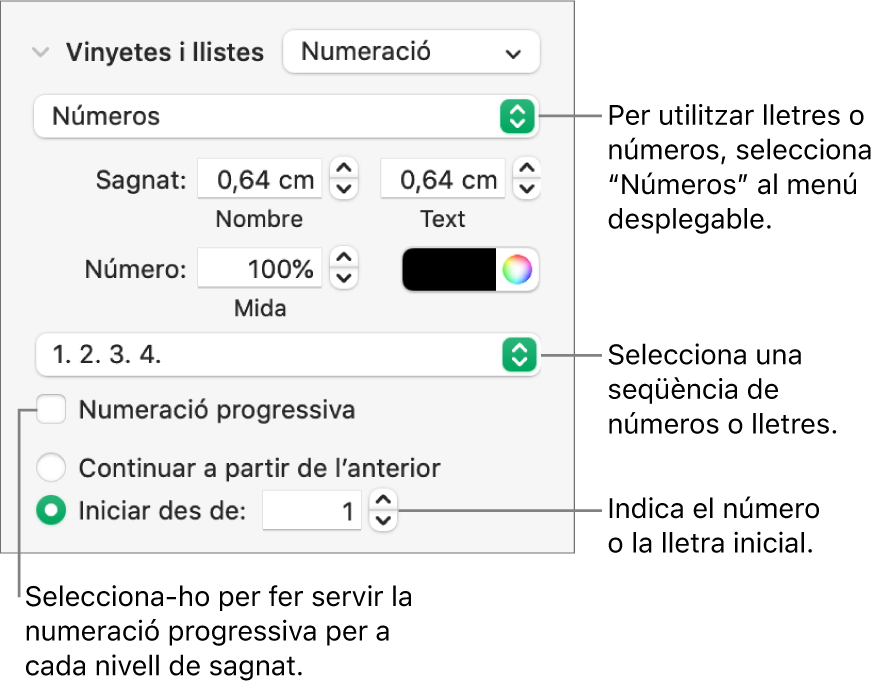Decrease number size (Mida) stepper down
886x692 pixels.
click(x=344, y=278)
